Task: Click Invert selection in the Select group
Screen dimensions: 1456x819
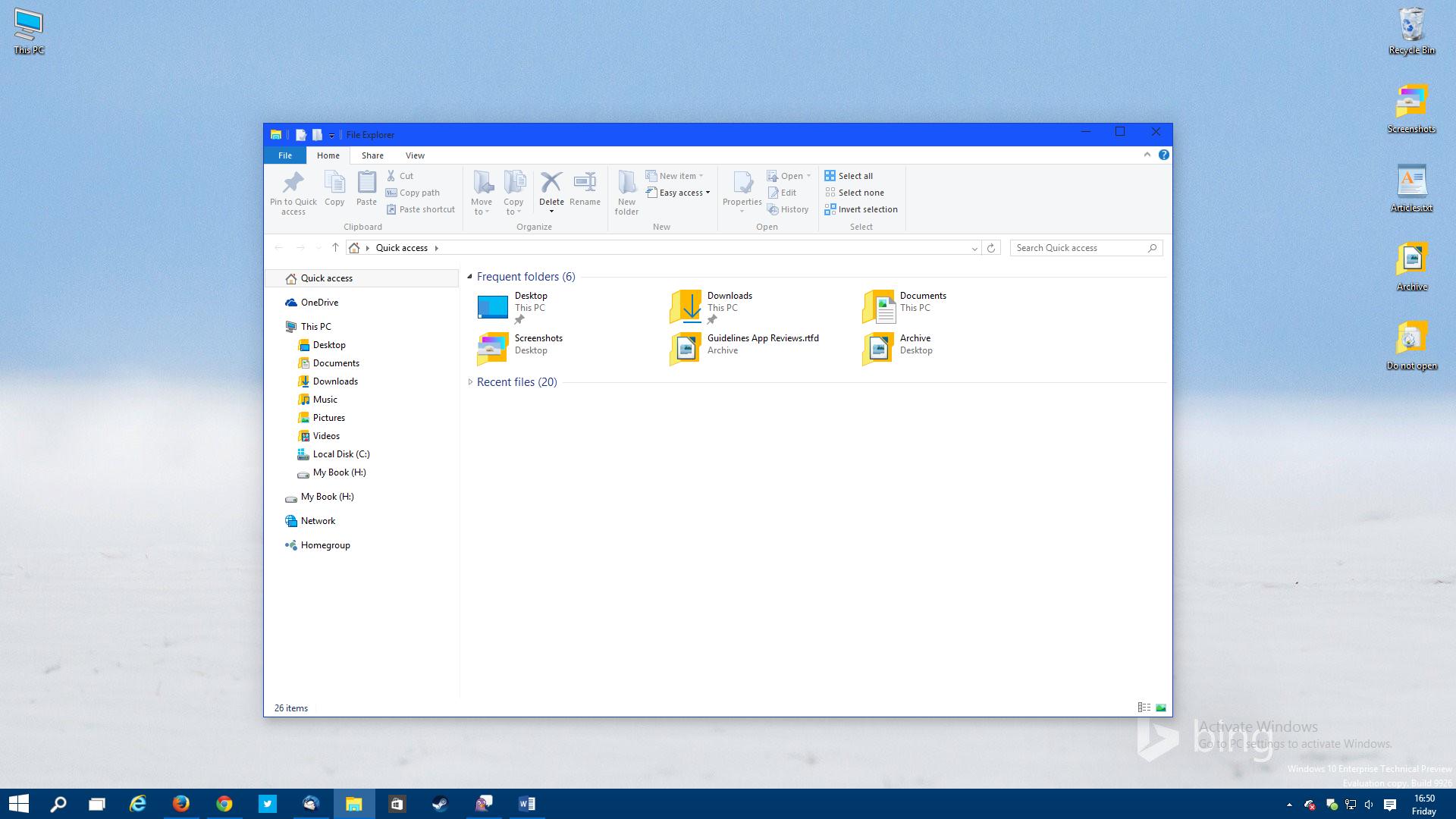Action: coord(861,209)
